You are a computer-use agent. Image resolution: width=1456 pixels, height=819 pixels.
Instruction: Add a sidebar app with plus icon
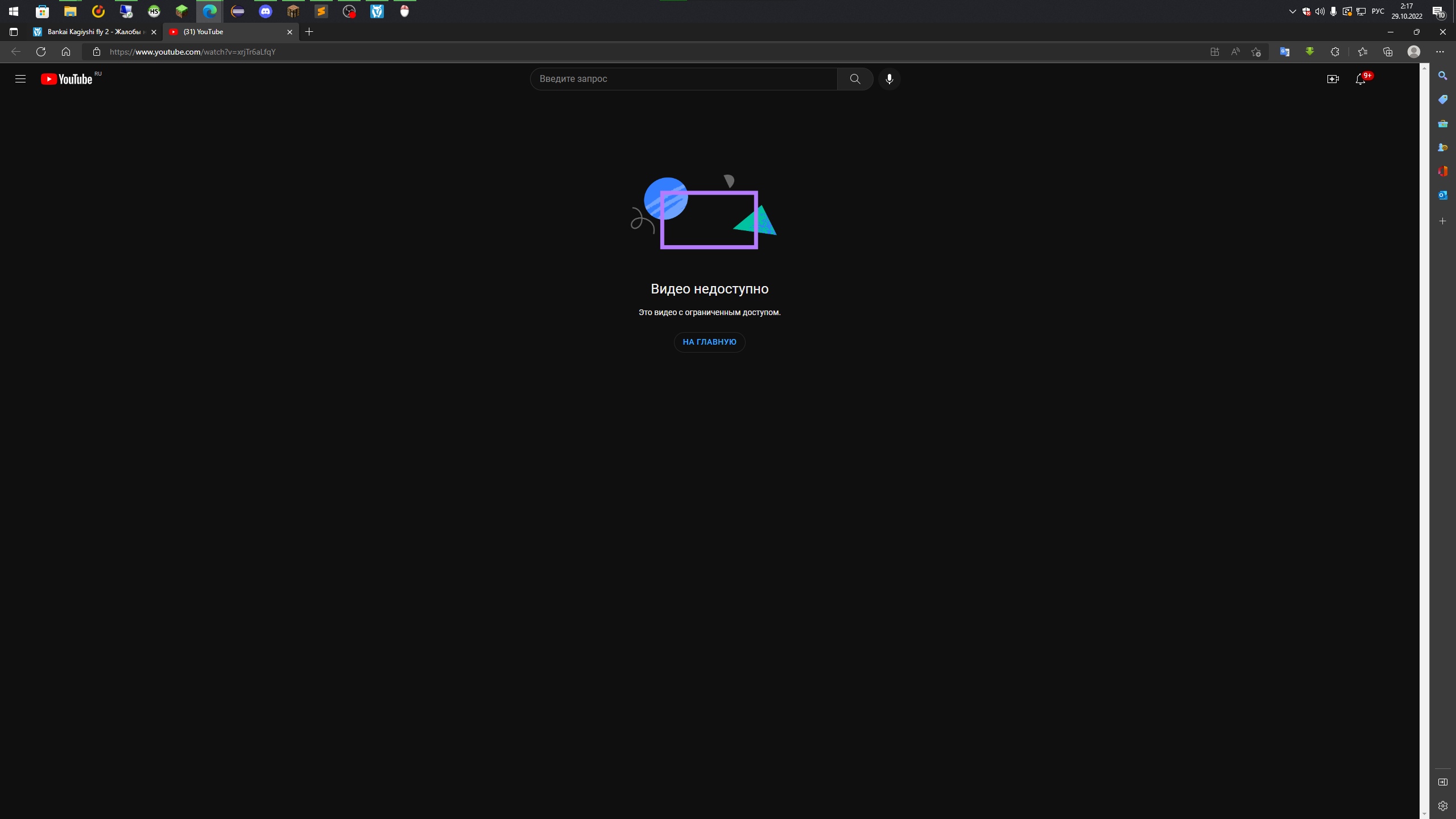[1443, 221]
